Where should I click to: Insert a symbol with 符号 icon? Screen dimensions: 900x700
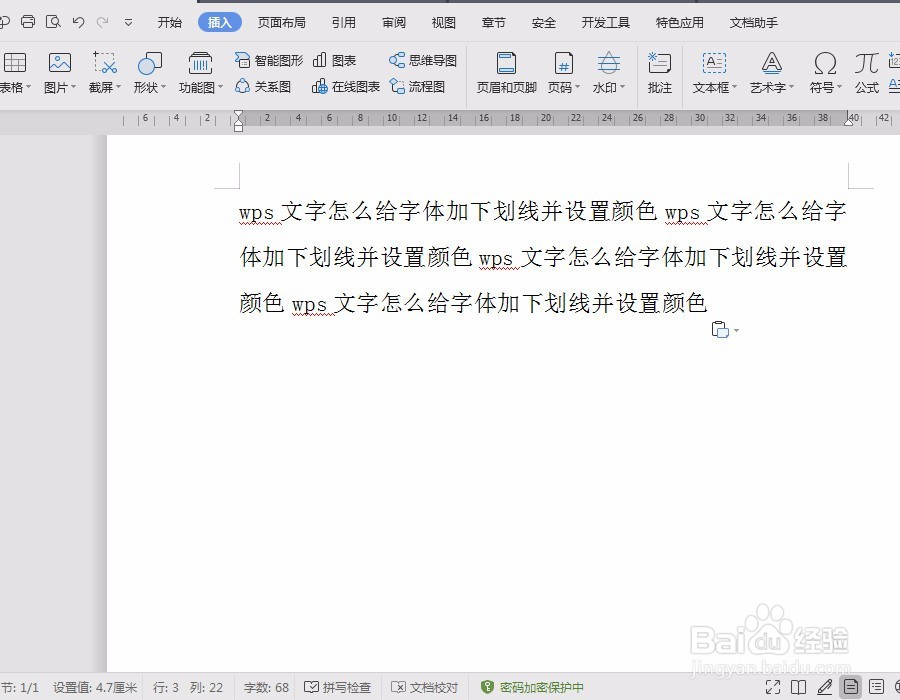[x=825, y=63]
